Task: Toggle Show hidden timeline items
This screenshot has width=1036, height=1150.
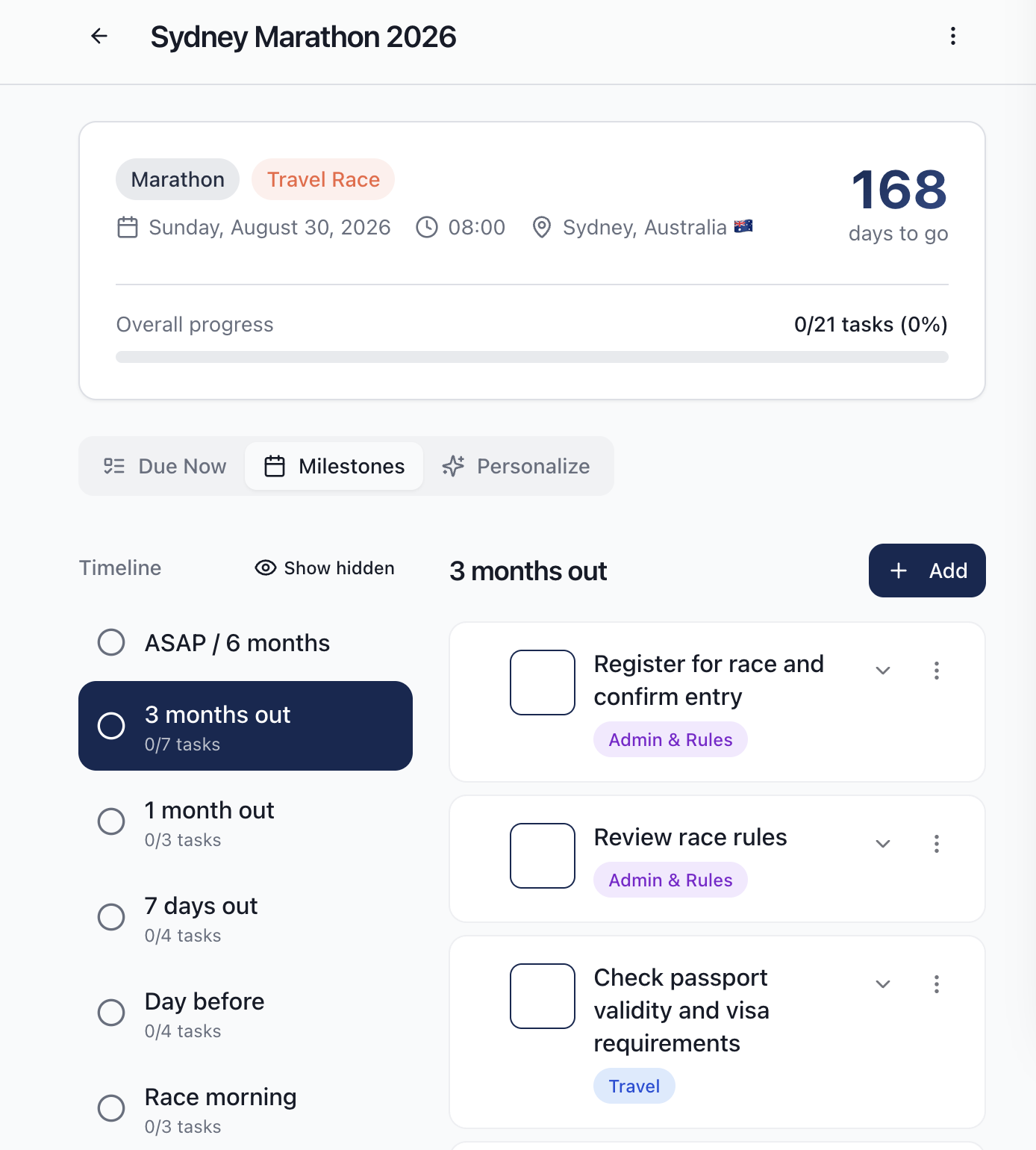Action: click(x=324, y=568)
